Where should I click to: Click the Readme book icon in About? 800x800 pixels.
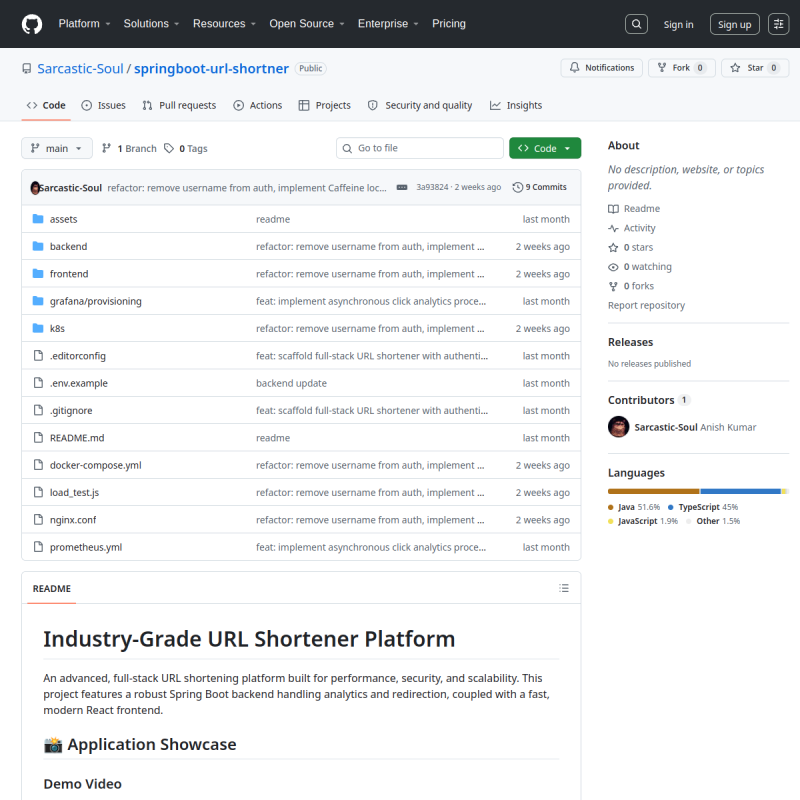click(613, 209)
